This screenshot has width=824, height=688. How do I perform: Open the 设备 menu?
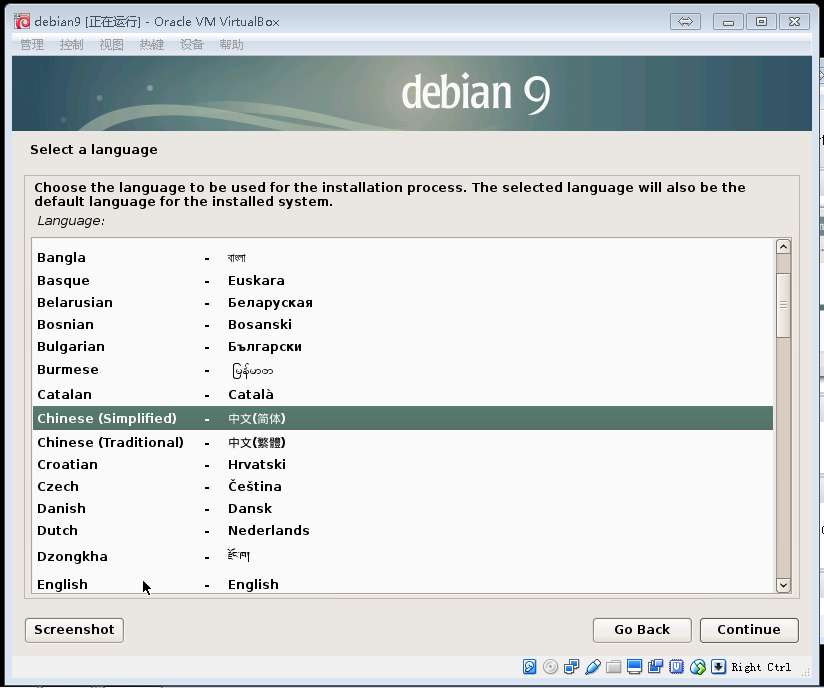coord(191,45)
